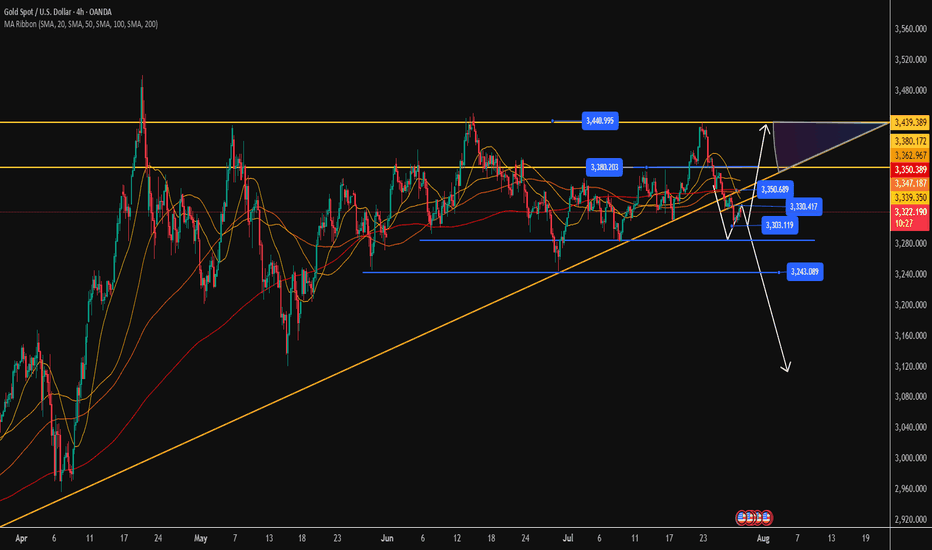Select the 3,440.995 price label
The image size is (932, 550).
600,121
